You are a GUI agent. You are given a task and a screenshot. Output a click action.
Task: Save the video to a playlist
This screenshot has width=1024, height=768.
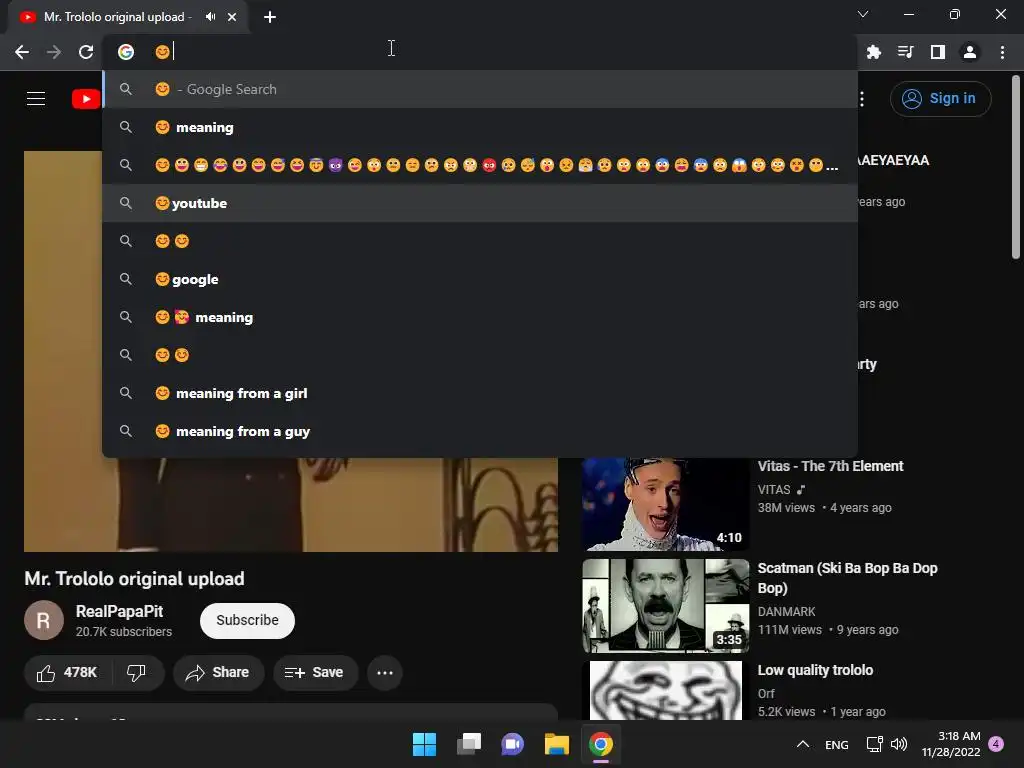click(x=315, y=673)
